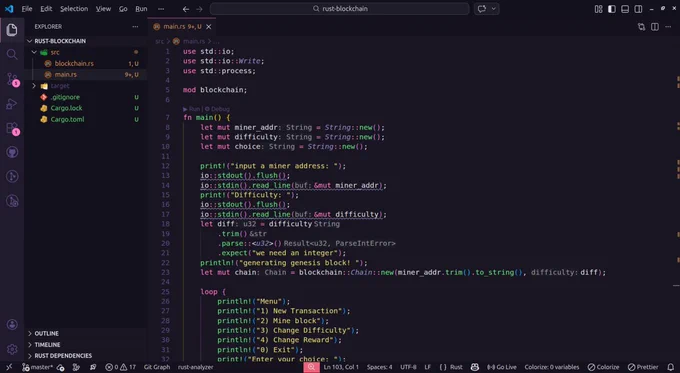This screenshot has height=373, width=680.
Task: Go back with the navigation arrow
Action: tap(186, 9)
